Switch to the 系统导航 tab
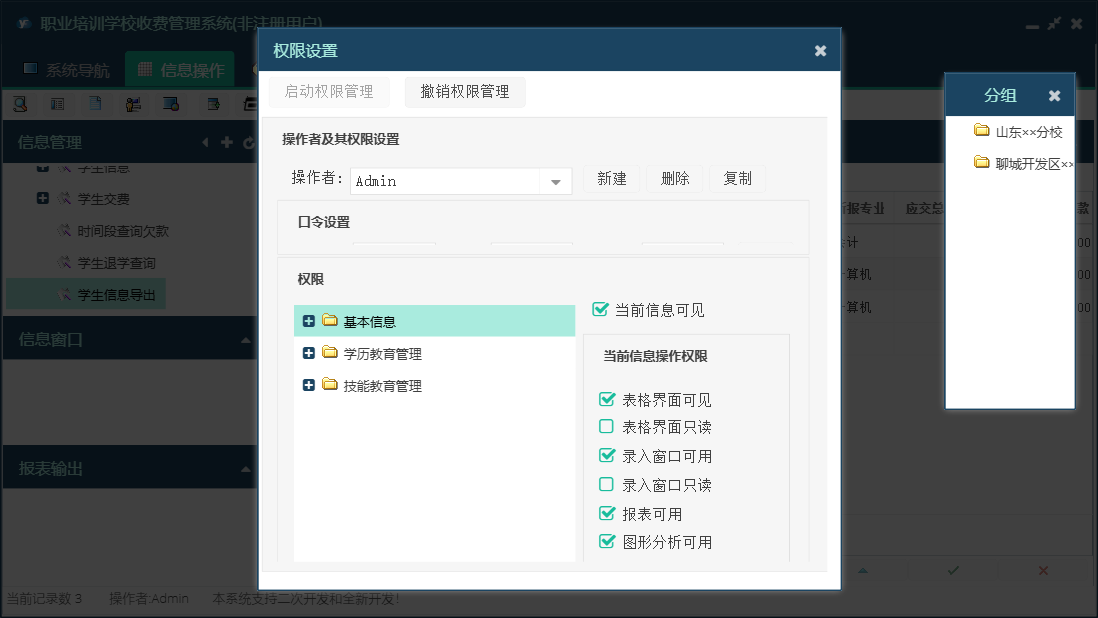 point(66,70)
